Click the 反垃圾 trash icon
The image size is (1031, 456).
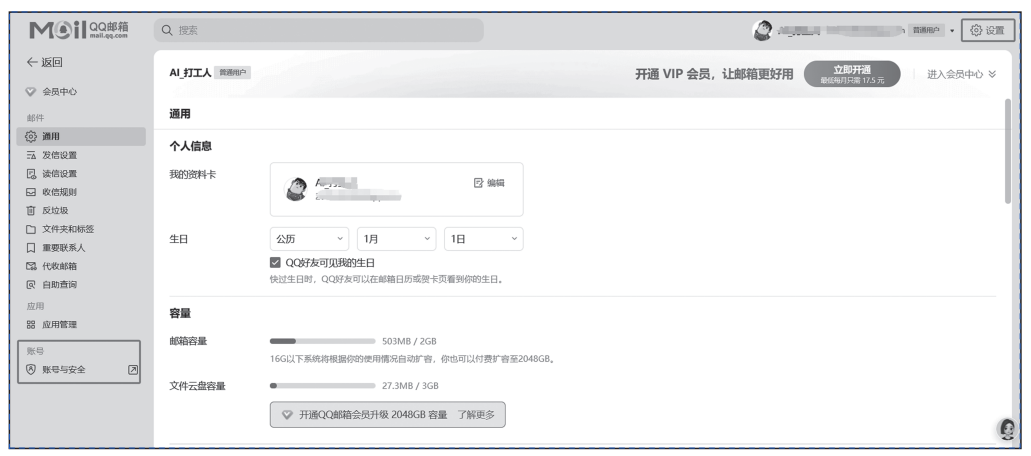(30, 210)
